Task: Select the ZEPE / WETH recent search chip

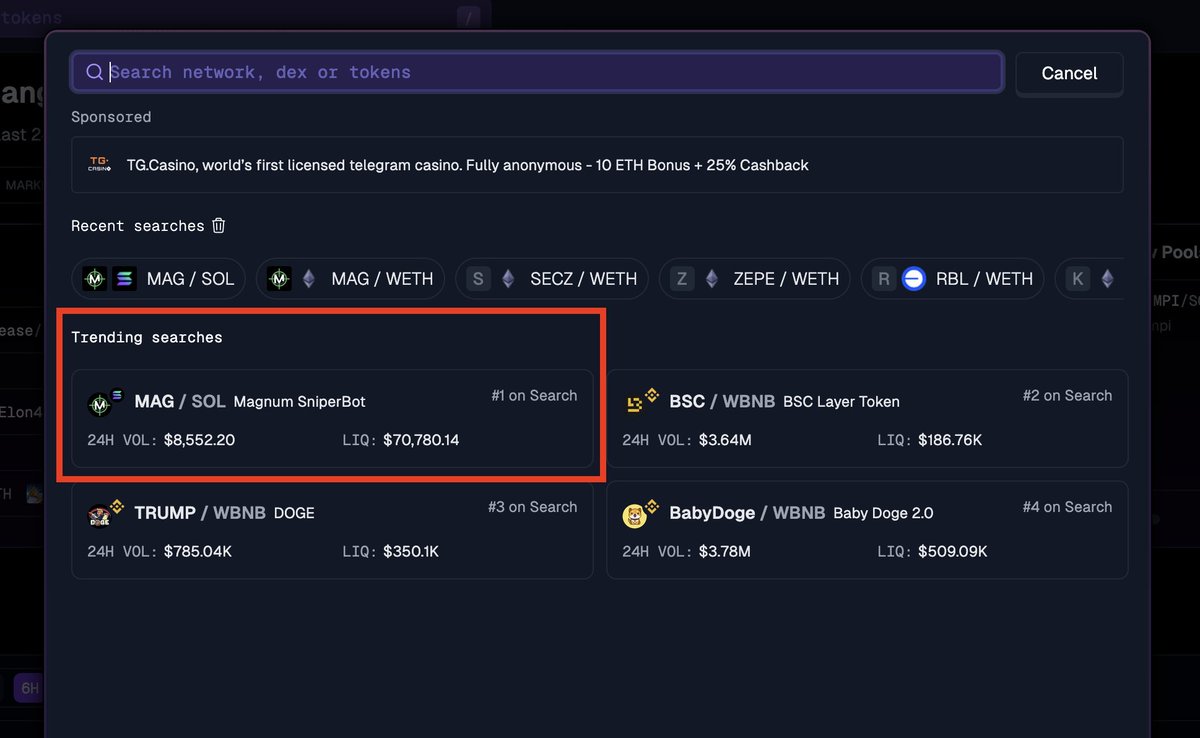Action: [755, 279]
